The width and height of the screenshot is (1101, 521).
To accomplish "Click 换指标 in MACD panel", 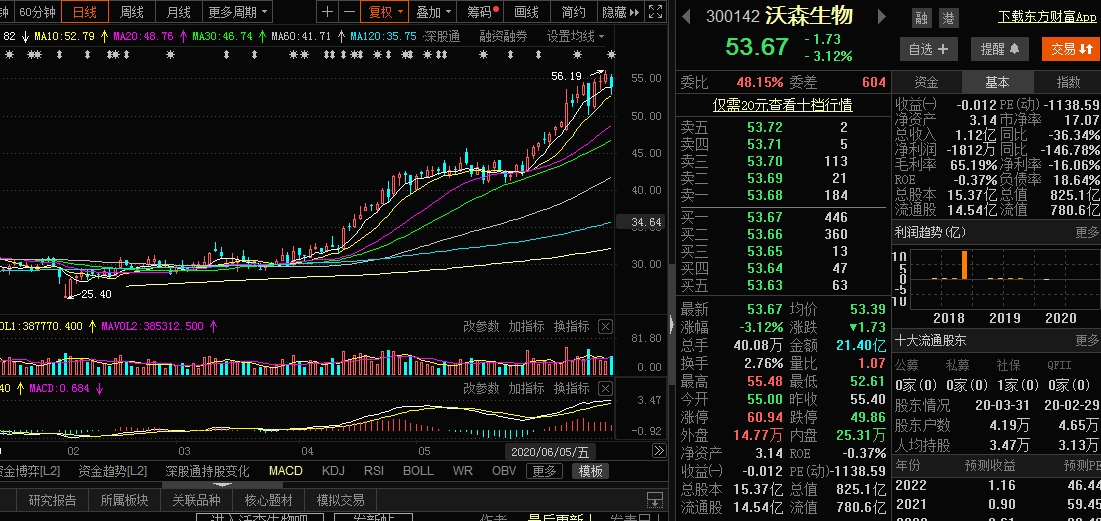I will coord(572,388).
